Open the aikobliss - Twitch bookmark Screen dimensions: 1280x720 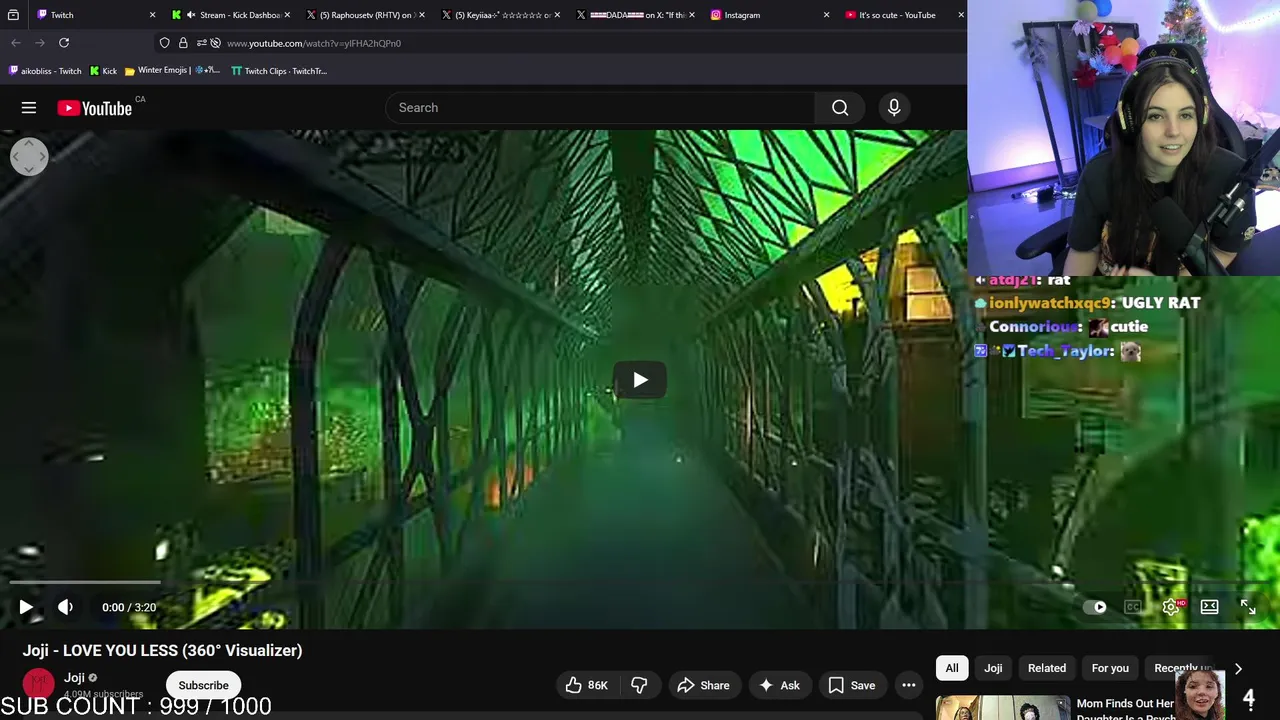coord(45,71)
